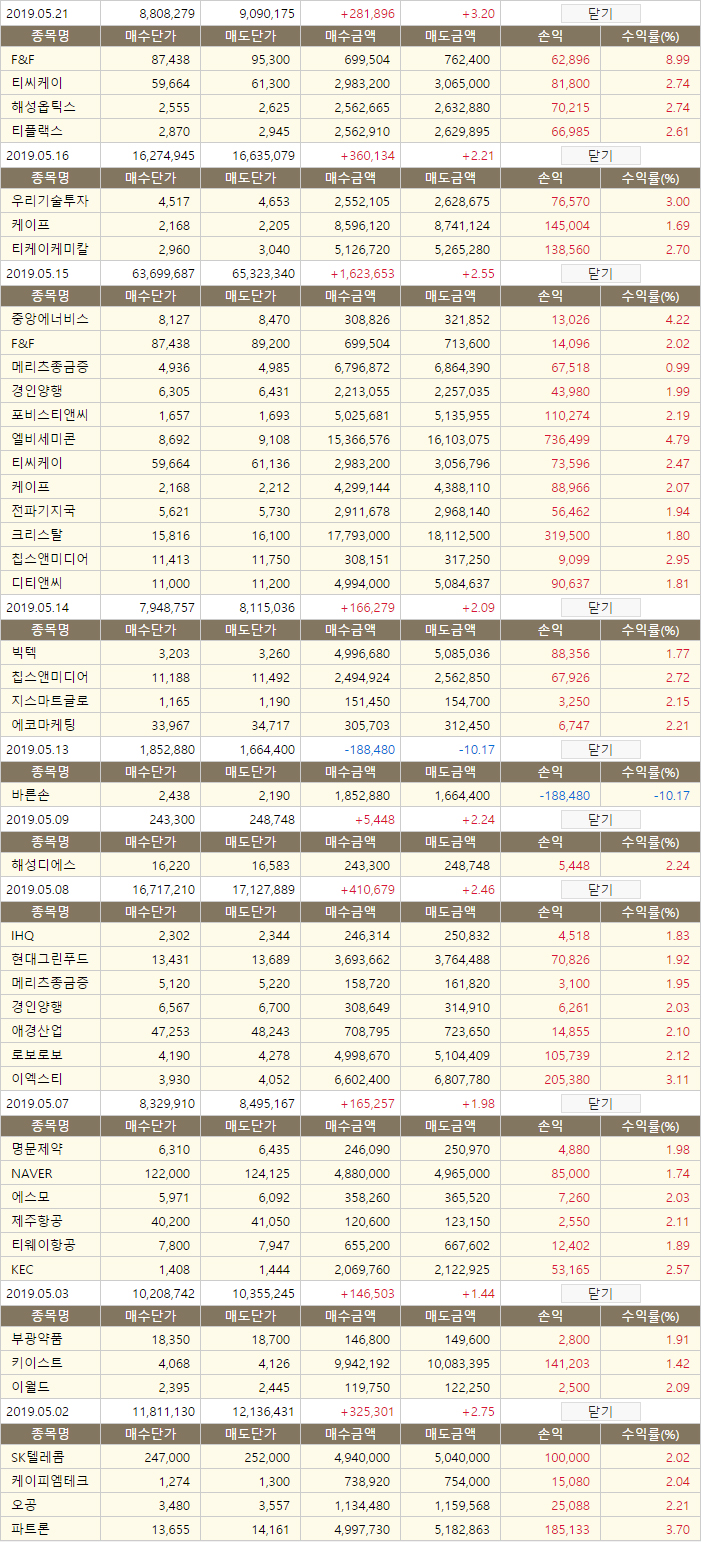Click the 닫기 button for 2019.05.02
The width and height of the screenshot is (701, 1542).
click(x=600, y=1412)
